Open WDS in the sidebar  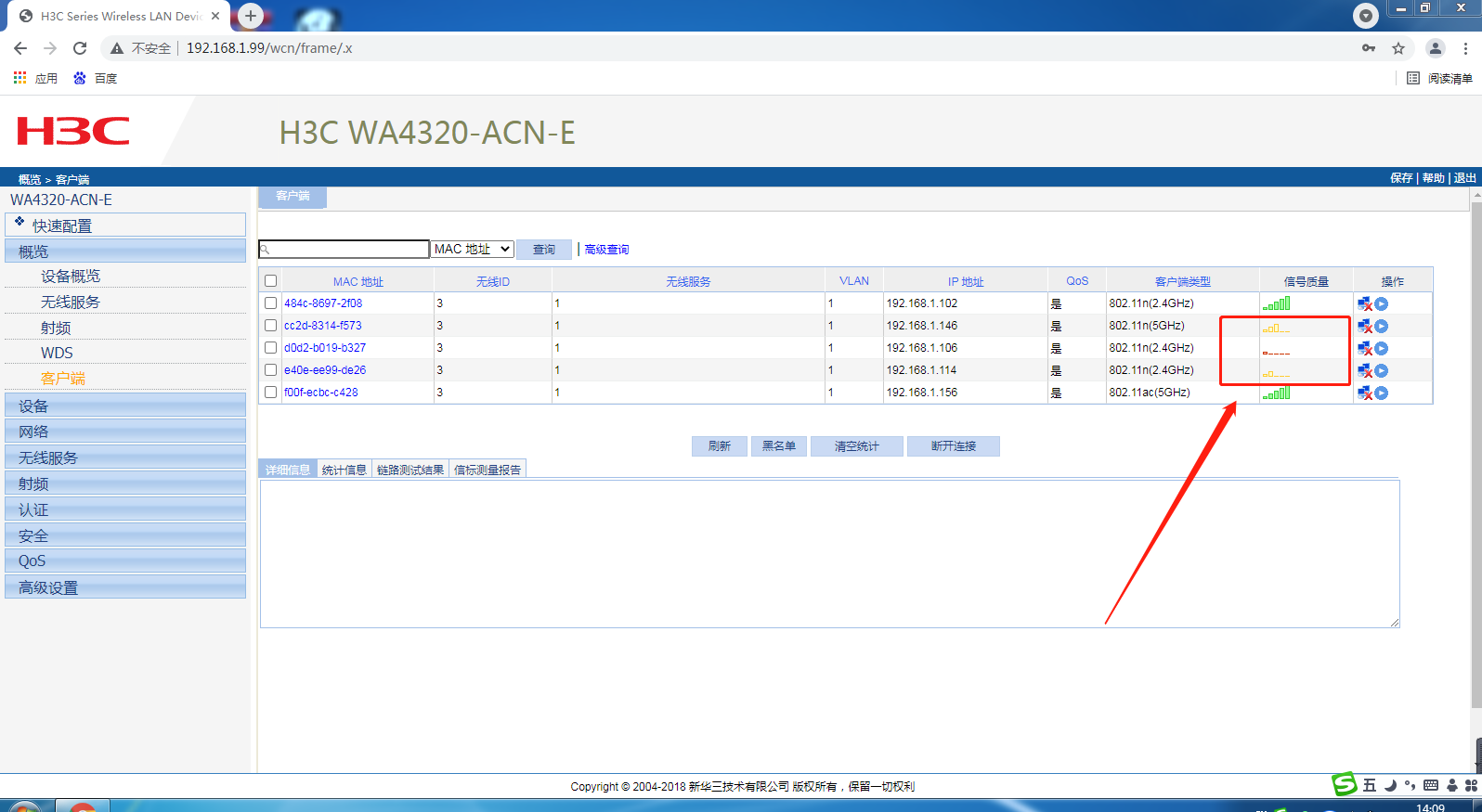[x=57, y=353]
